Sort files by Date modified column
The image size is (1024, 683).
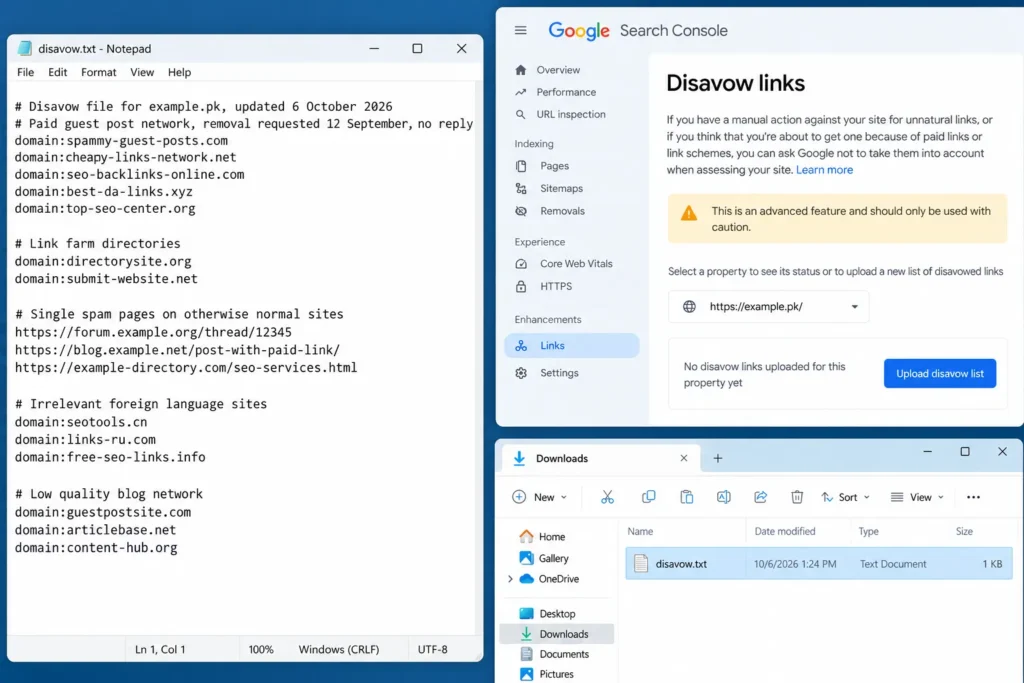[x=784, y=532]
